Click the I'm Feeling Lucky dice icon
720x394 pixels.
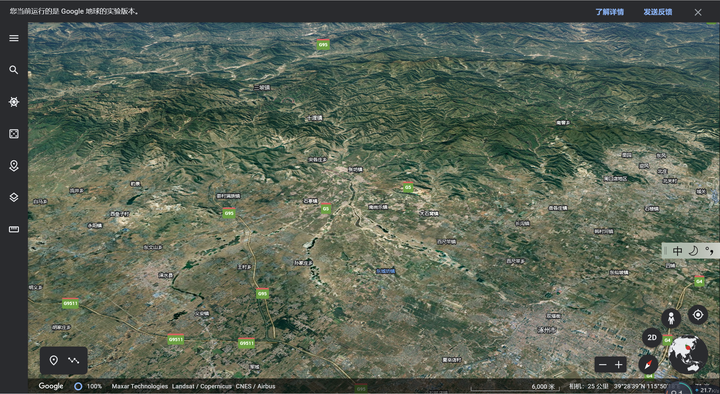[x=14, y=134]
